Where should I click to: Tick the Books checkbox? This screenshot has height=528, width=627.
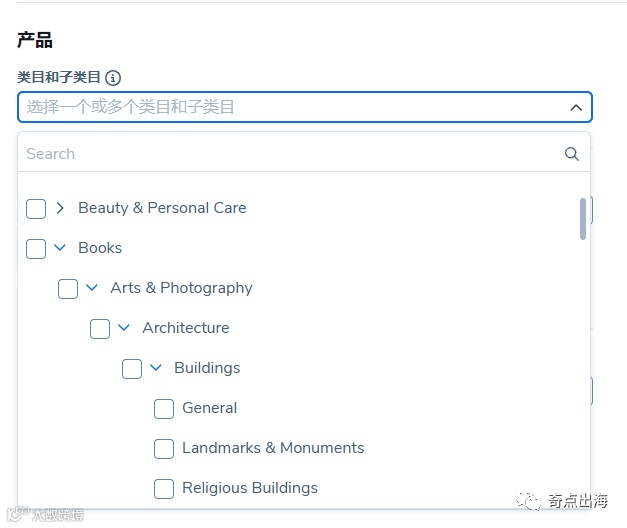[36, 249]
